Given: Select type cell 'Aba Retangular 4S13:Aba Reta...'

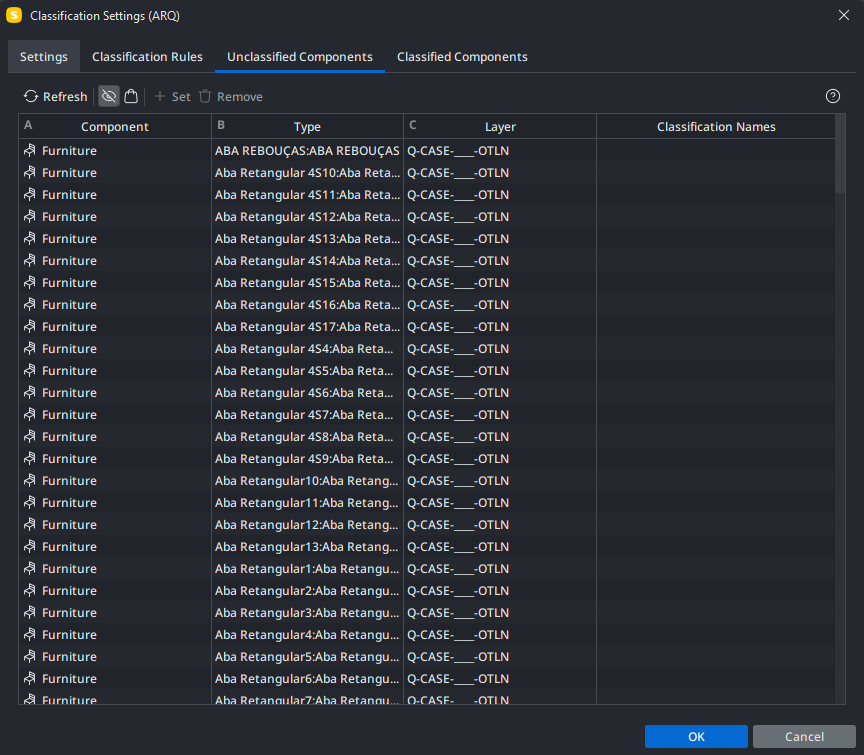Looking at the screenshot, I should (307, 239).
